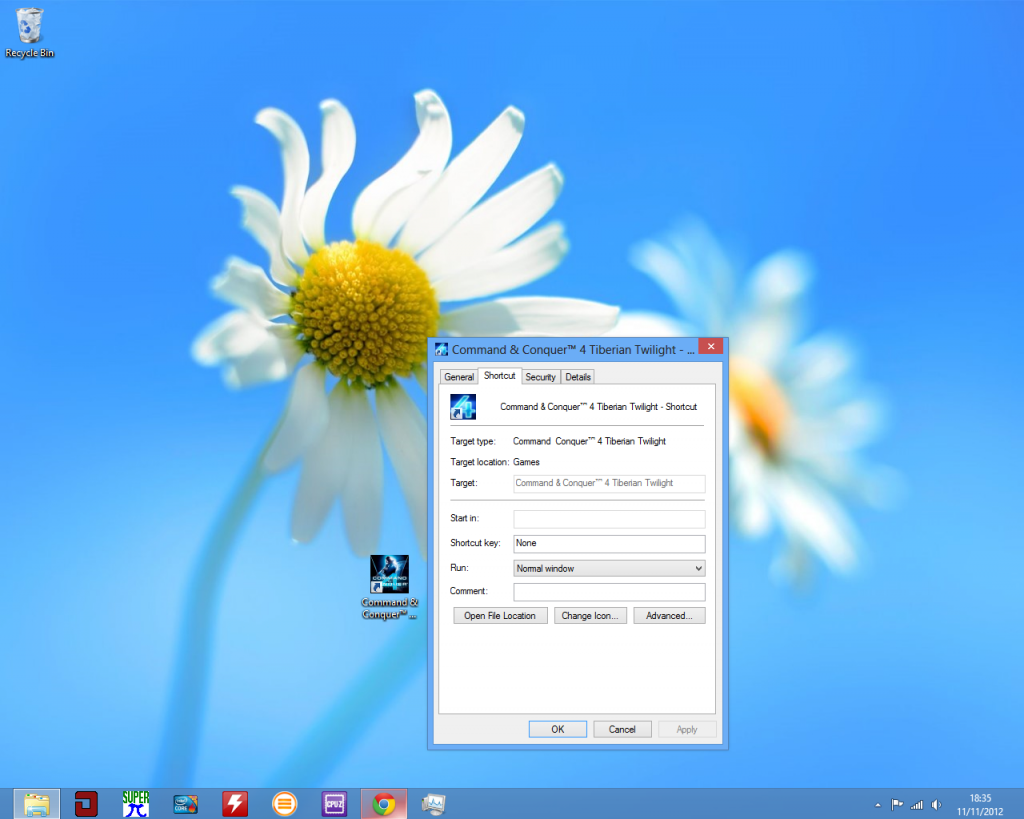Launch the red lightning bolt app on taskbar
The image size is (1024, 819).
[x=235, y=804]
